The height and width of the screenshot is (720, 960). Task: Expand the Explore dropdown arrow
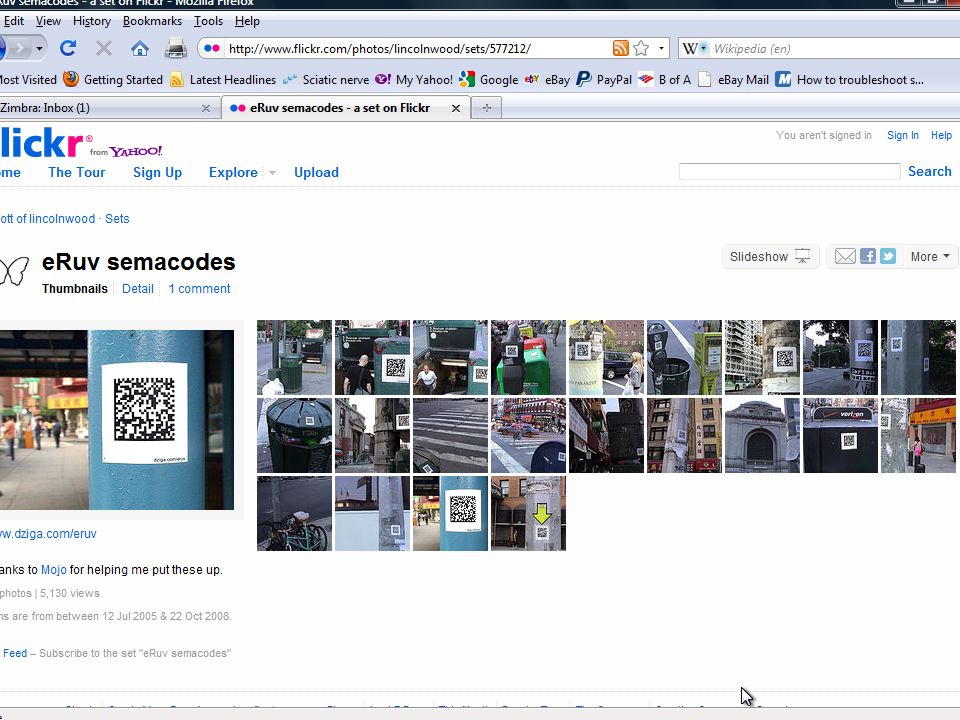pos(272,173)
